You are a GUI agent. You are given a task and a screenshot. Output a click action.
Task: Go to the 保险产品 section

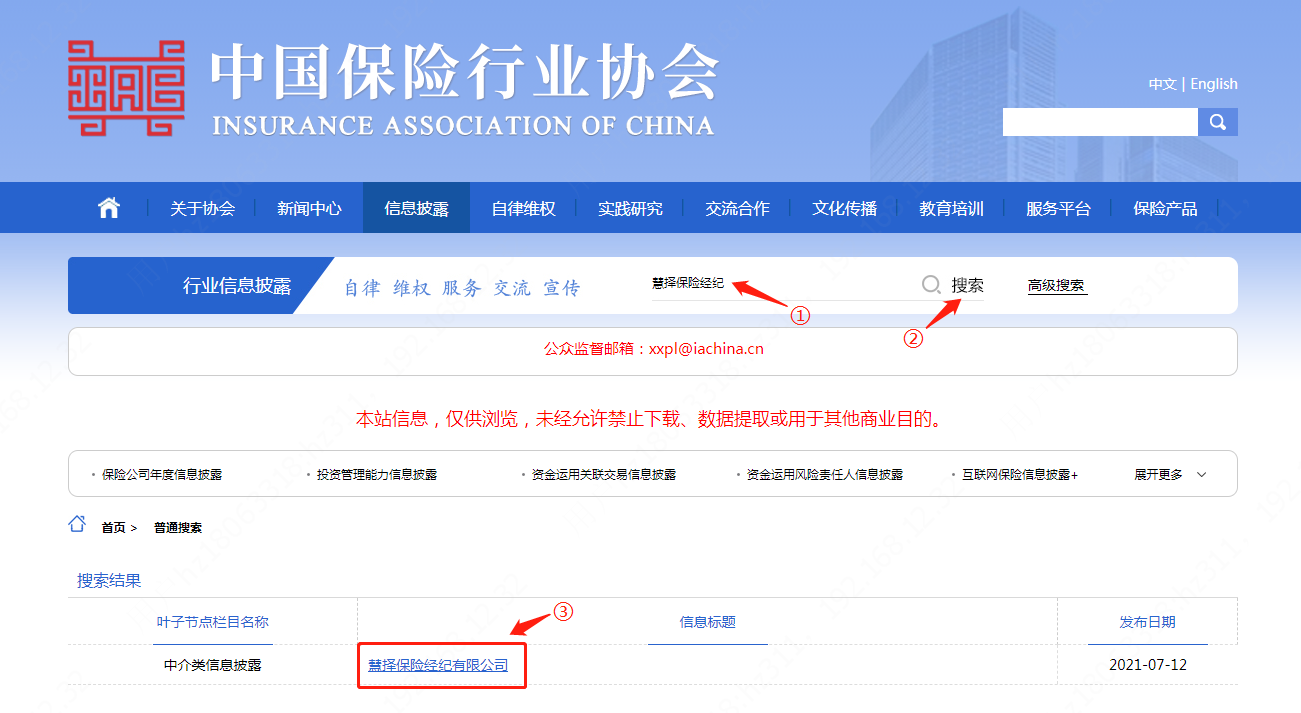click(1165, 209)
